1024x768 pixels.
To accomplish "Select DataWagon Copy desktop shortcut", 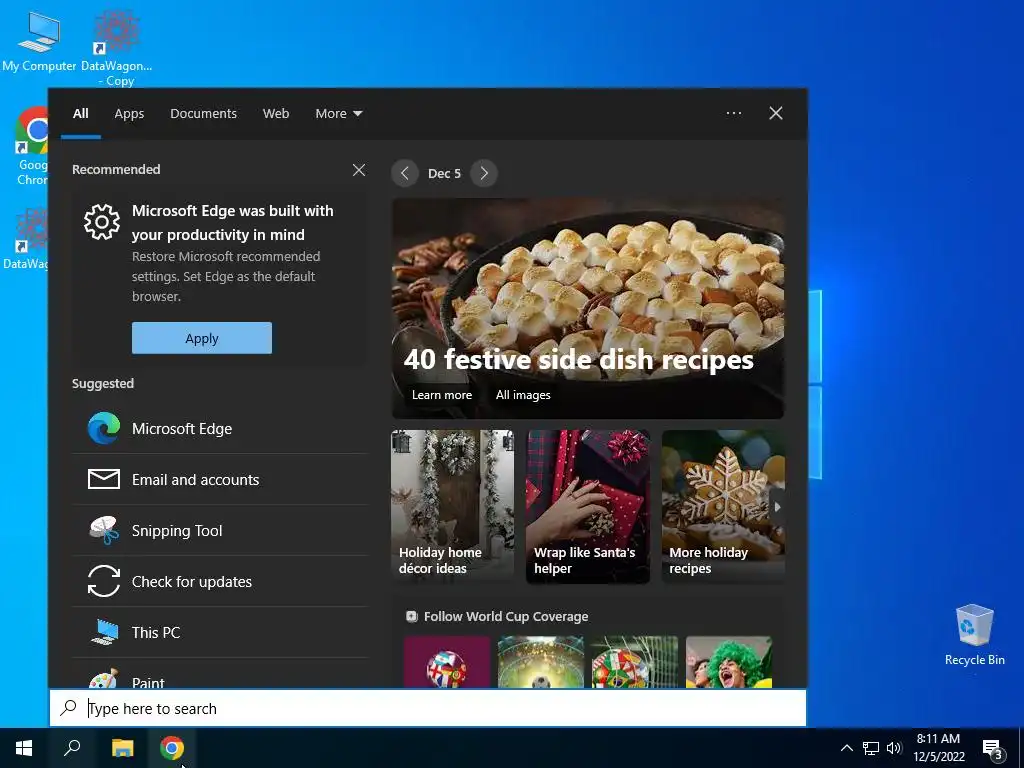I will (x=117, y=48).
